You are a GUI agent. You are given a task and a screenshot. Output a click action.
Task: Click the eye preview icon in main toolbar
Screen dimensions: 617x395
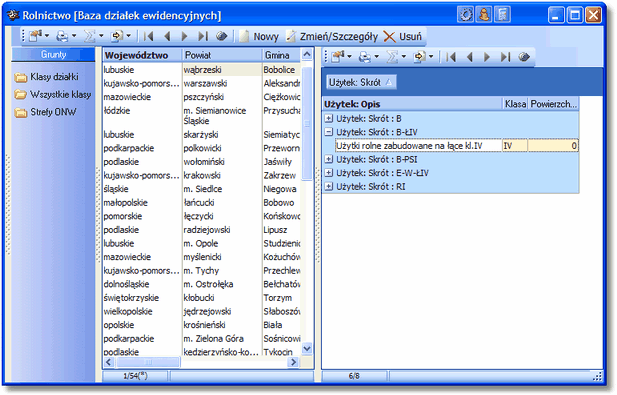(x=222, y=36)
